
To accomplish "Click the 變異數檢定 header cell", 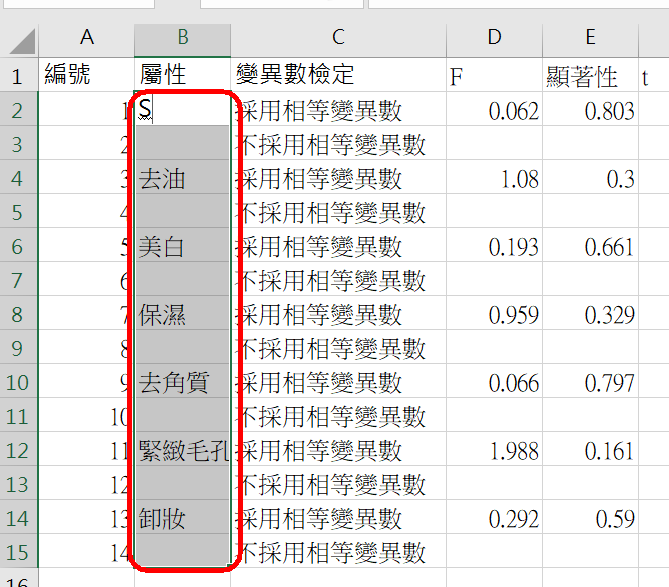I will (338, 76).
